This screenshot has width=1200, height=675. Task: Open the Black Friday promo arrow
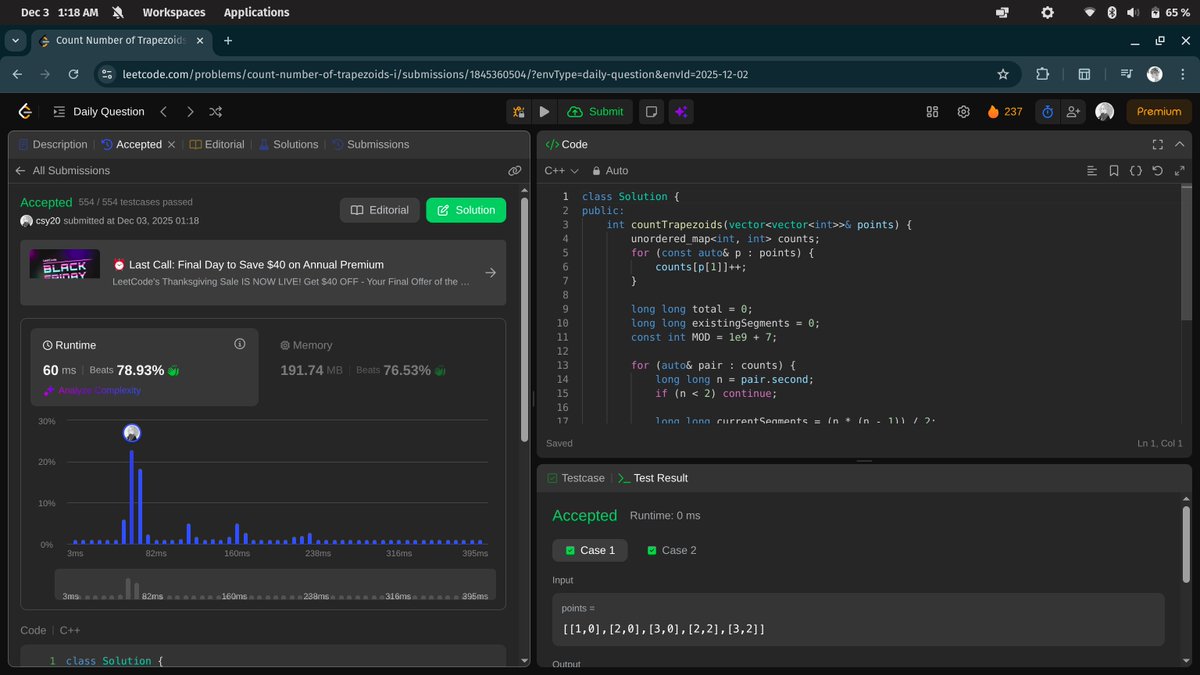coord(490,272)
